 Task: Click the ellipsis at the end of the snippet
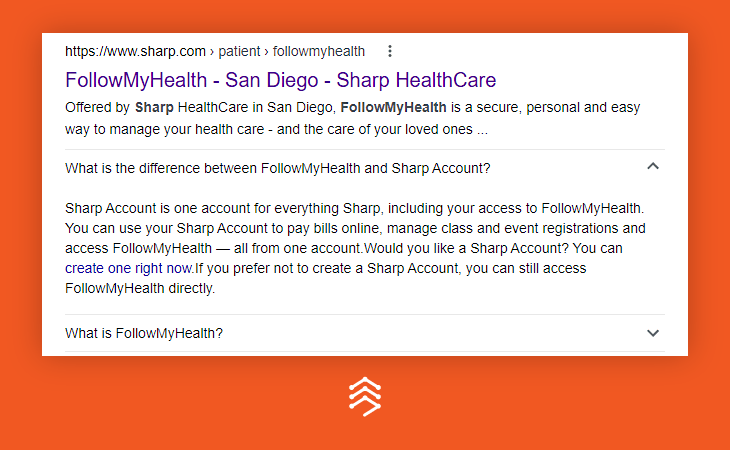[x=482, y=129]
